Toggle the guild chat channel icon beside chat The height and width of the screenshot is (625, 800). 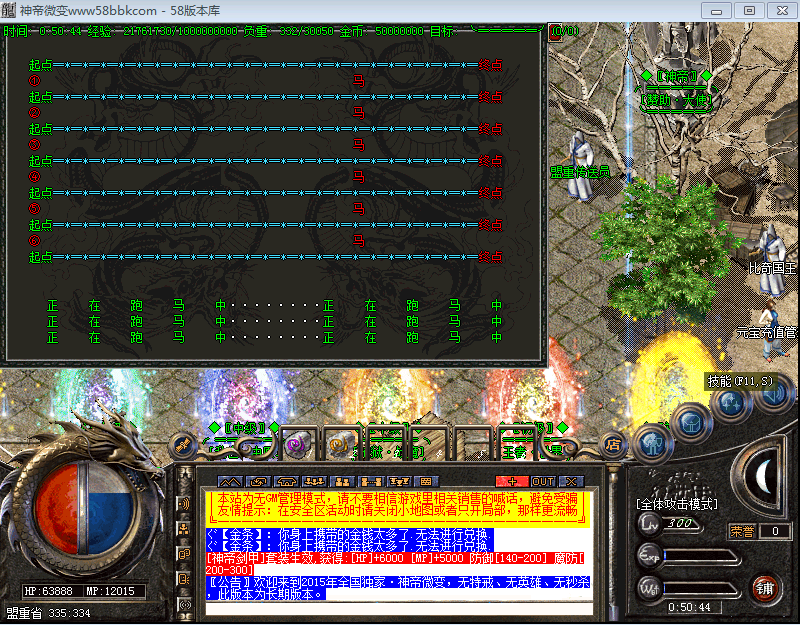tap(184, 554)
